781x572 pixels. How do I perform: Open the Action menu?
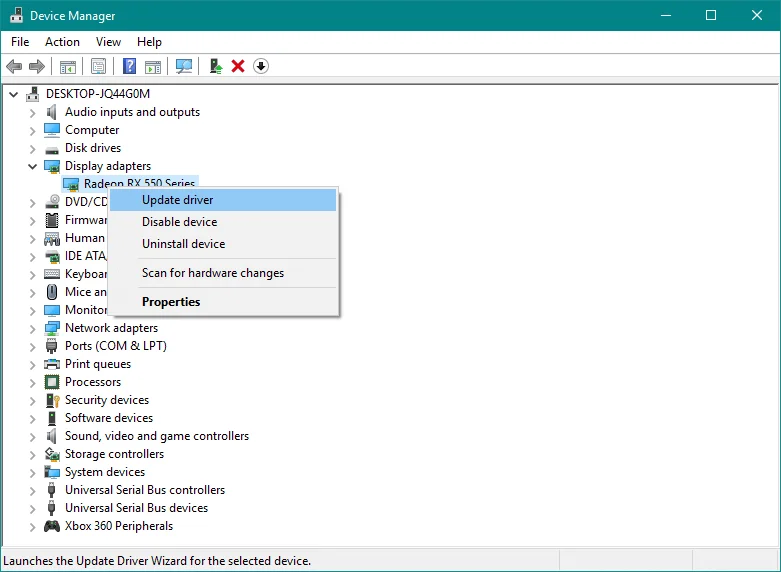[62, 42]
